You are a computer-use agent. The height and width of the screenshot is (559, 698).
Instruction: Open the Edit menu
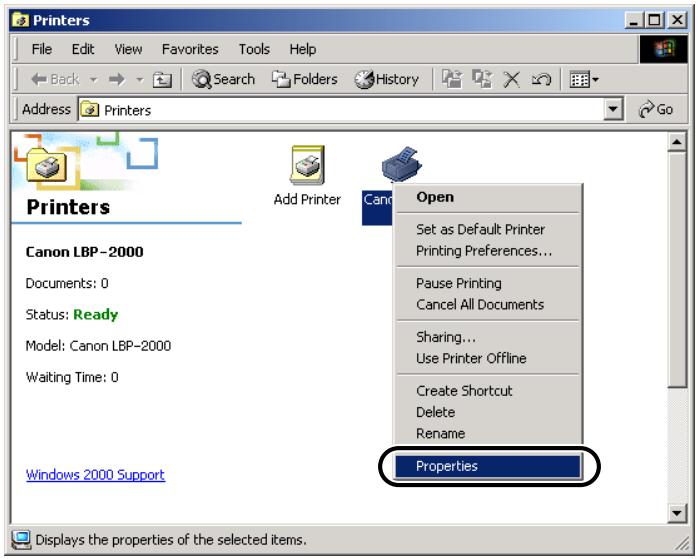pos(83,49)
